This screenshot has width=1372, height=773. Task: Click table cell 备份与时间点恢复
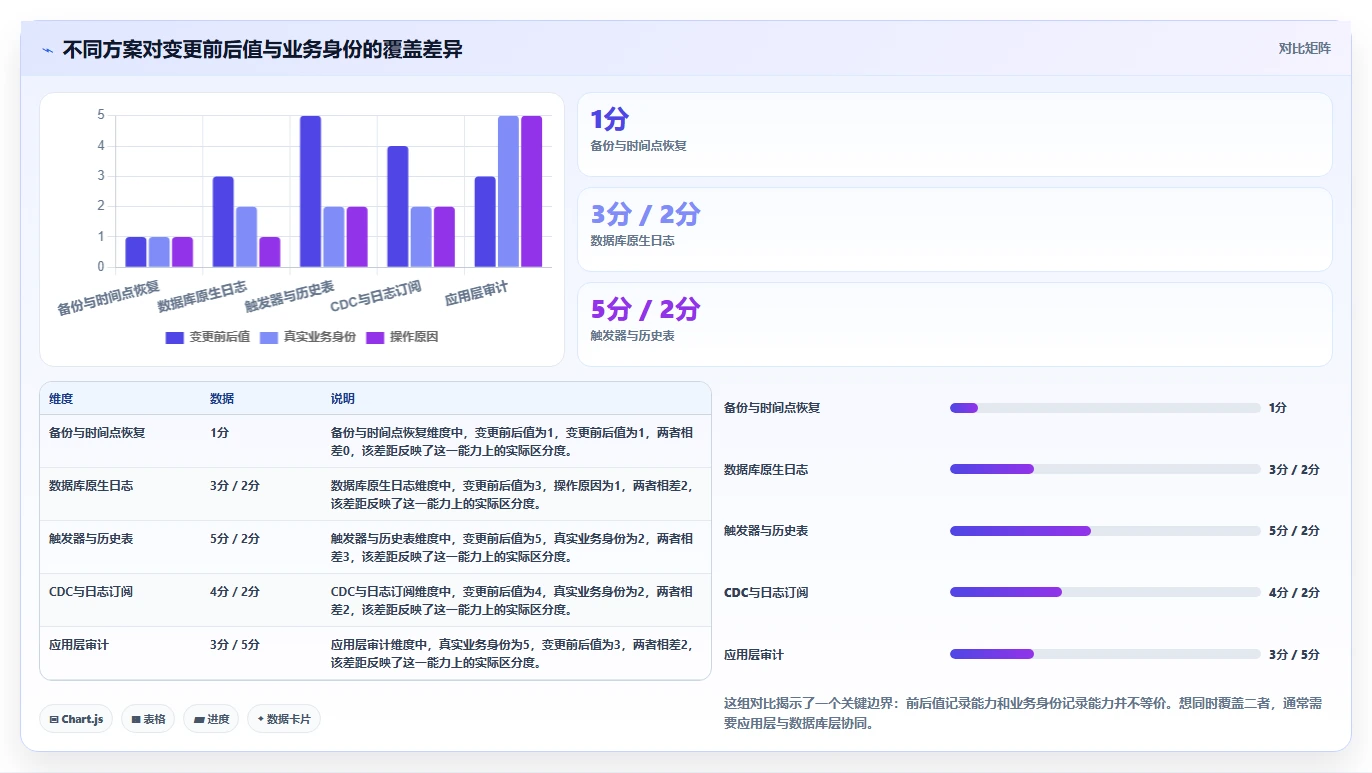tap(97, 433)
